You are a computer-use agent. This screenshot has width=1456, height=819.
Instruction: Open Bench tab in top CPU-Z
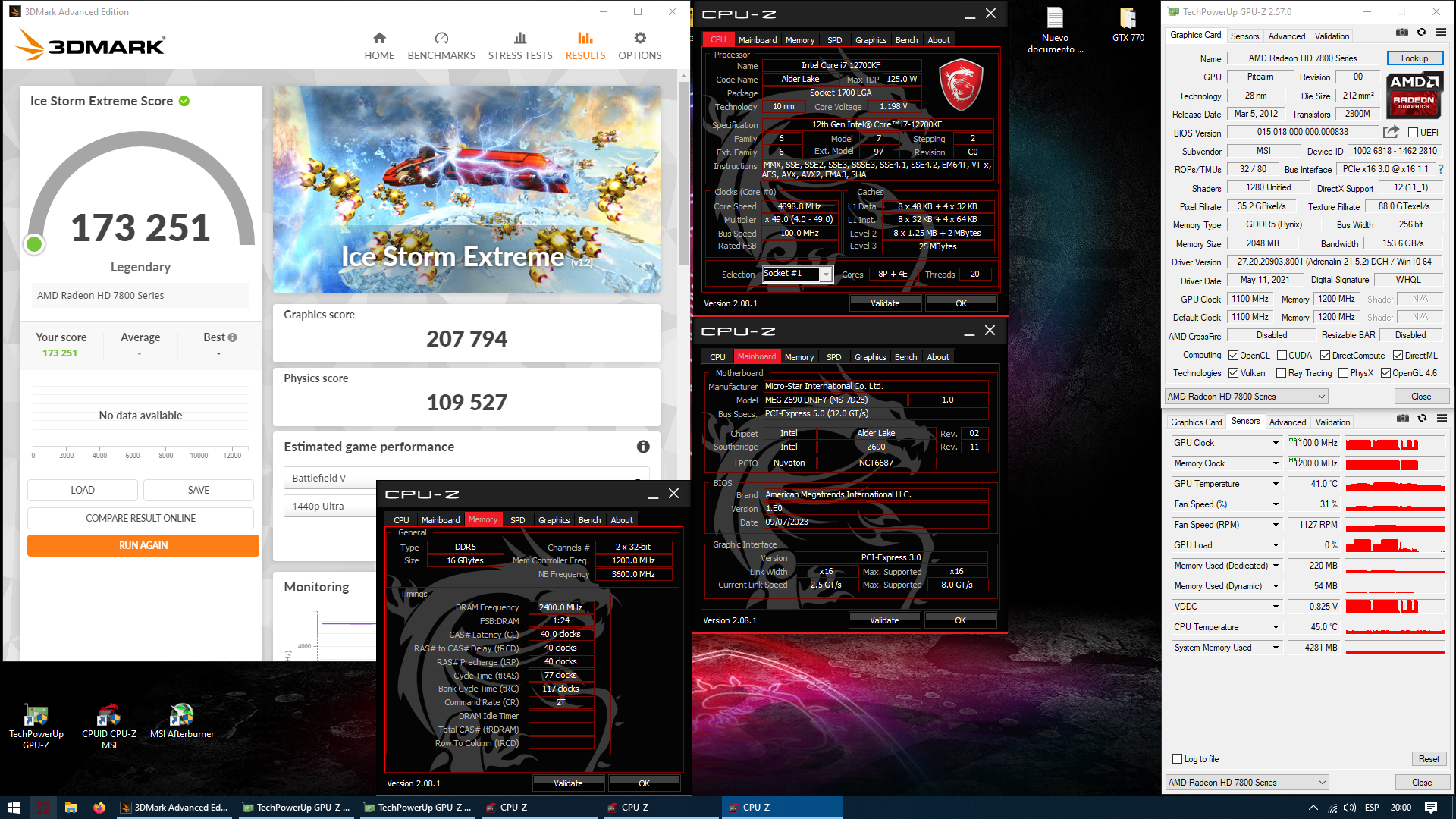tap(906, 40)
